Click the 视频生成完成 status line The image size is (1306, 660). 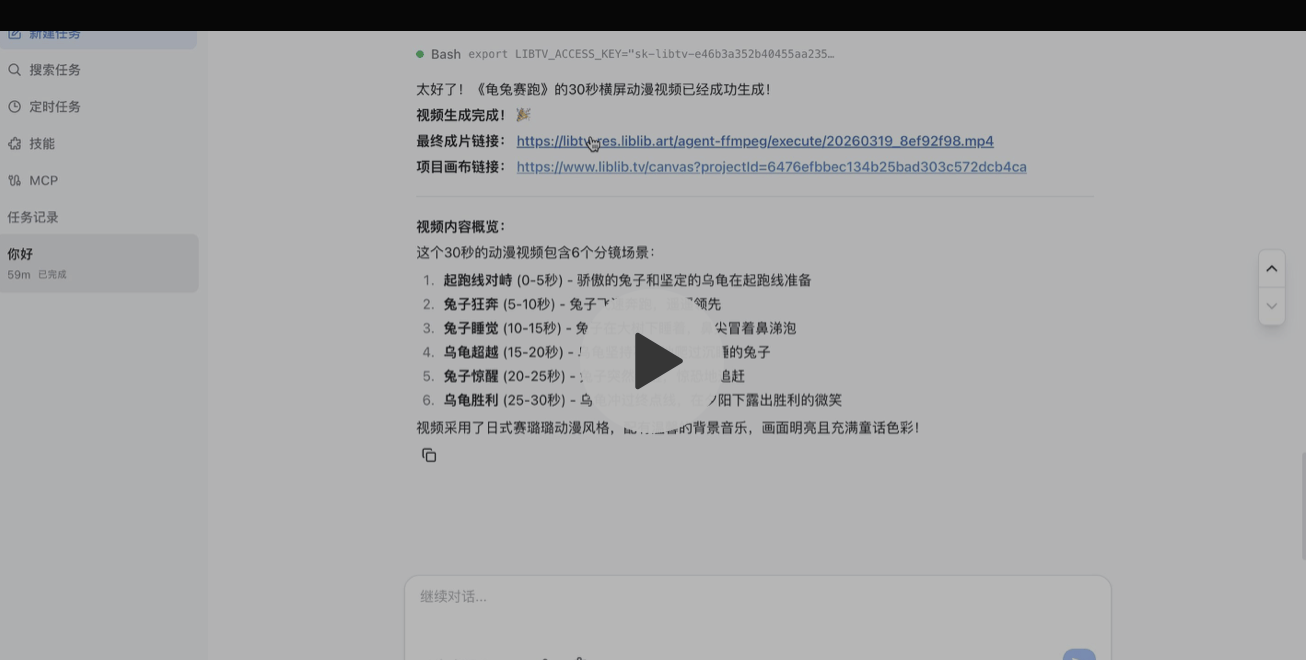click(x=474, y=115)
